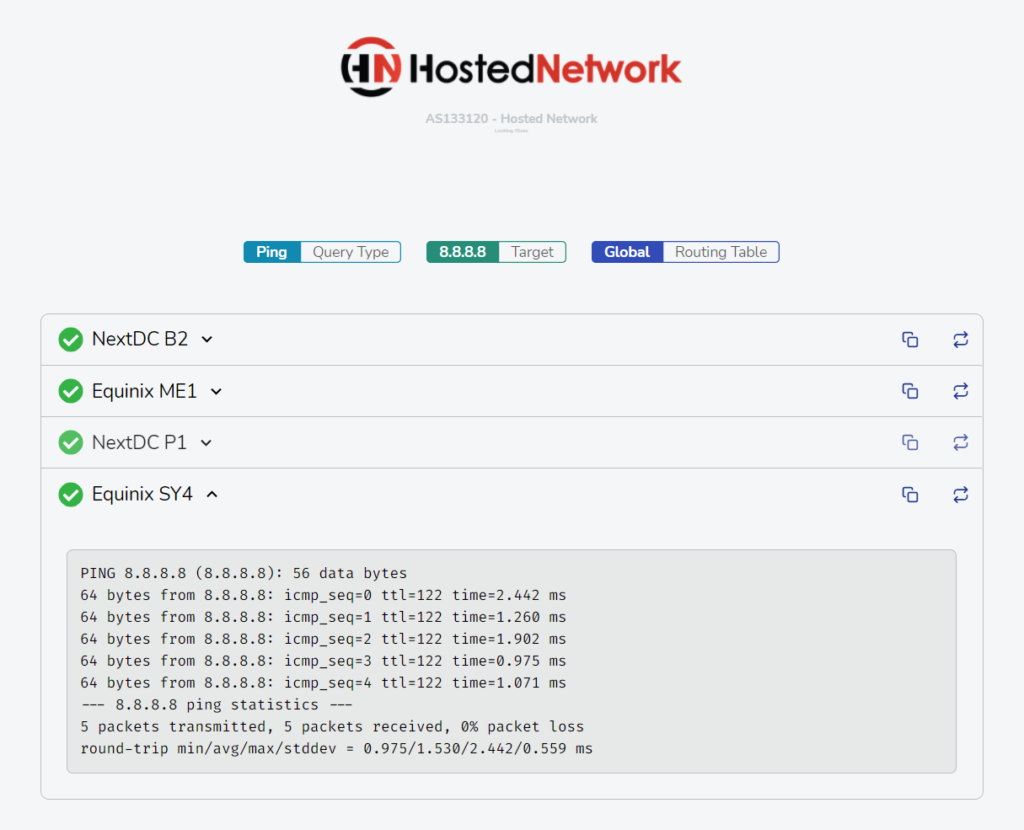Collapse the Equinix SY4 result chevron
Image resolution: width=1024 pixels, height=830 pixels.
click(x=212, y=494)
